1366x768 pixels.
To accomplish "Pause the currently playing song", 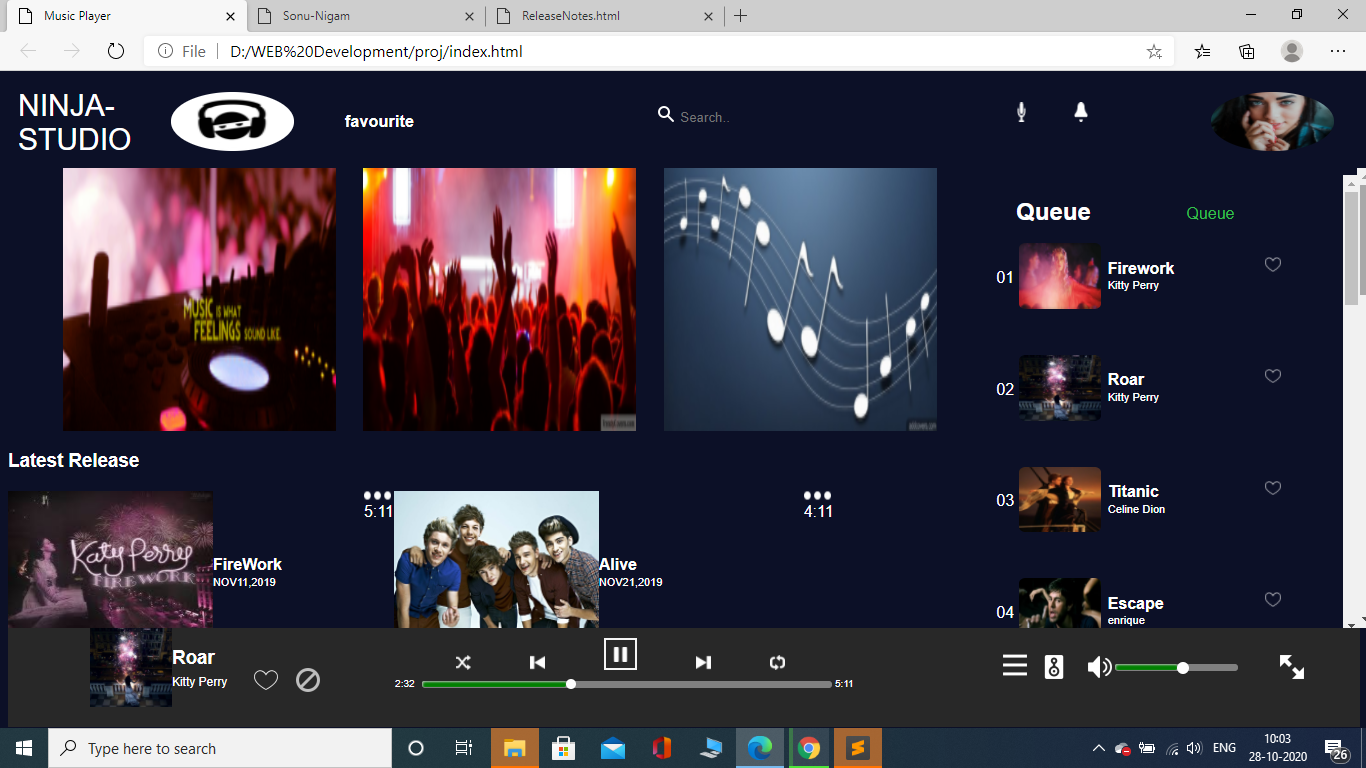I will click(620, 655).
